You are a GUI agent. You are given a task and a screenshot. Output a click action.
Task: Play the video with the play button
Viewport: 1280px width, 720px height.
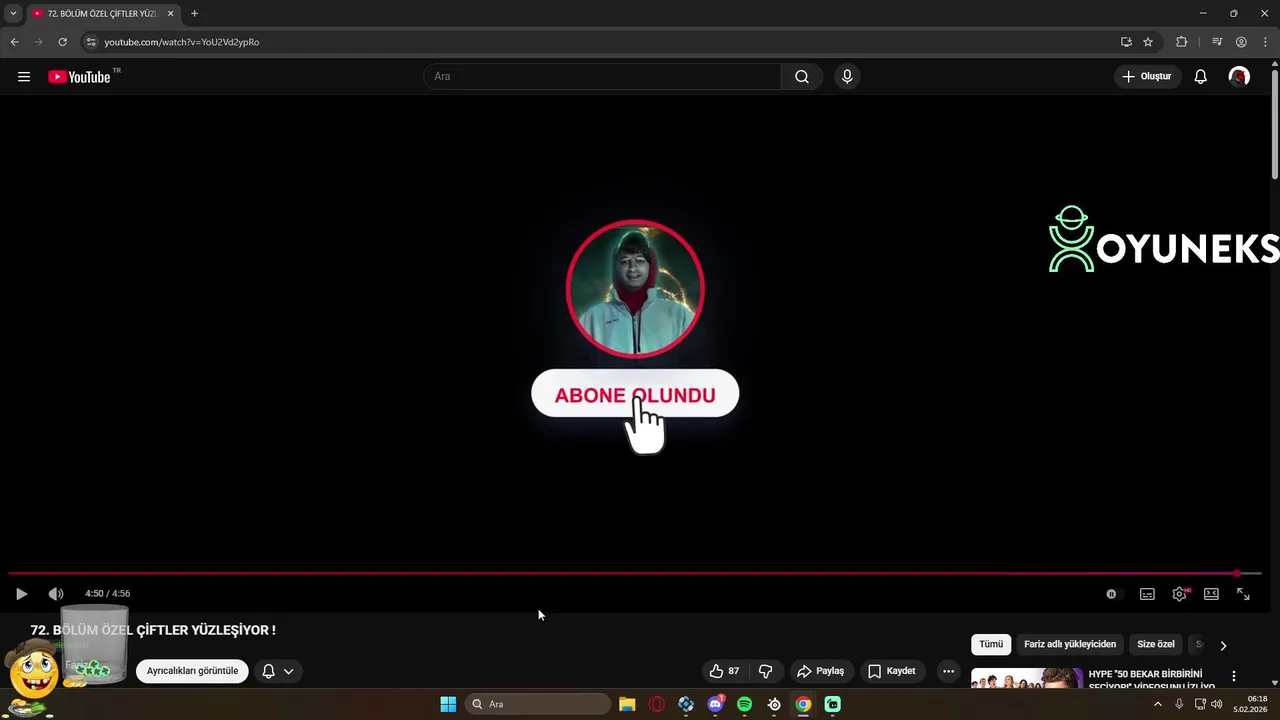click(x=21, y=594)
